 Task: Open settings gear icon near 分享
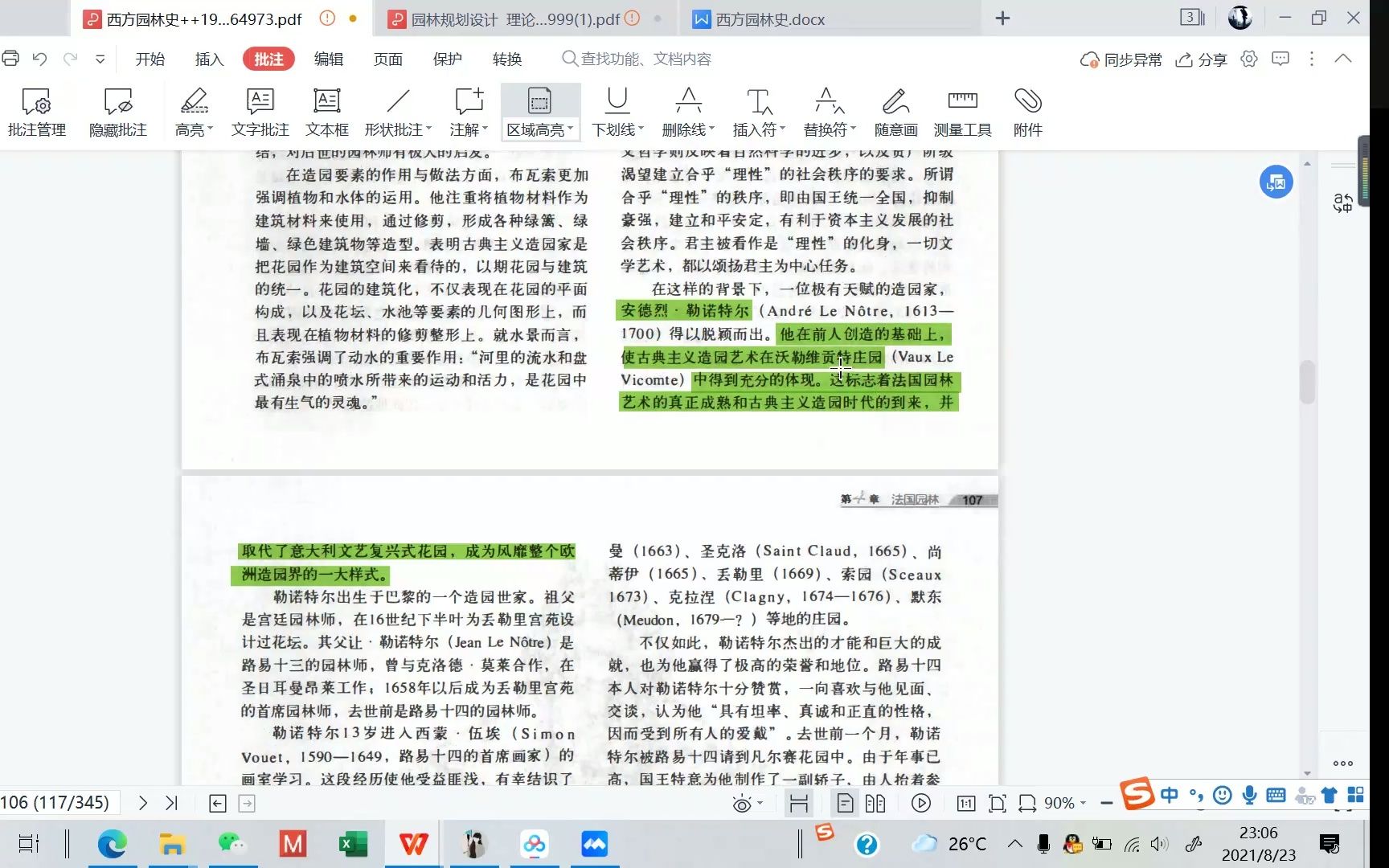click(1249, 59)
